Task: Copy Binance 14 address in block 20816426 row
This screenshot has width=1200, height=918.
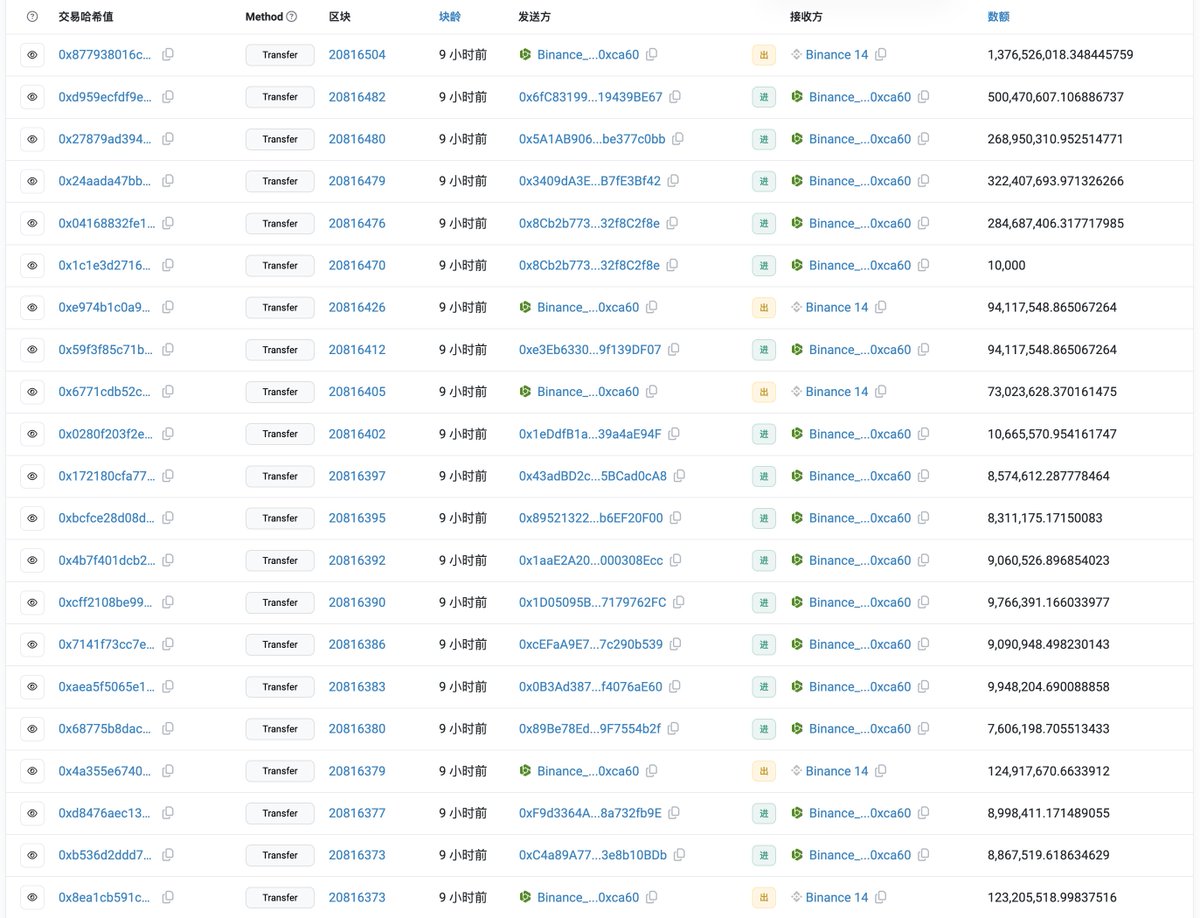Action: (x=881, y=307)
